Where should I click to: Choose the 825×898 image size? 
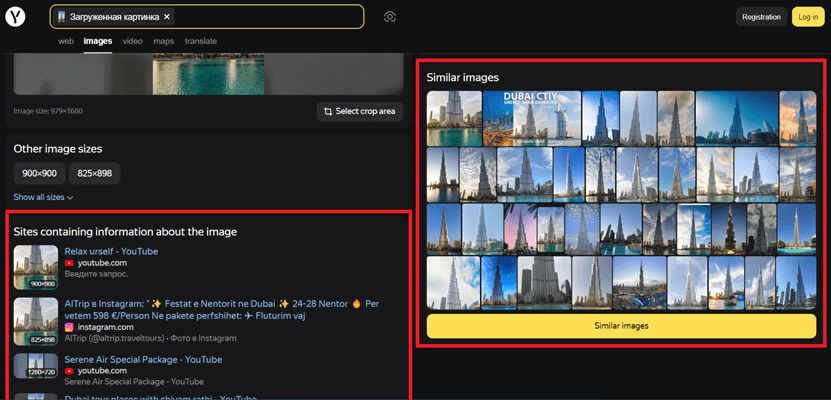94,173
